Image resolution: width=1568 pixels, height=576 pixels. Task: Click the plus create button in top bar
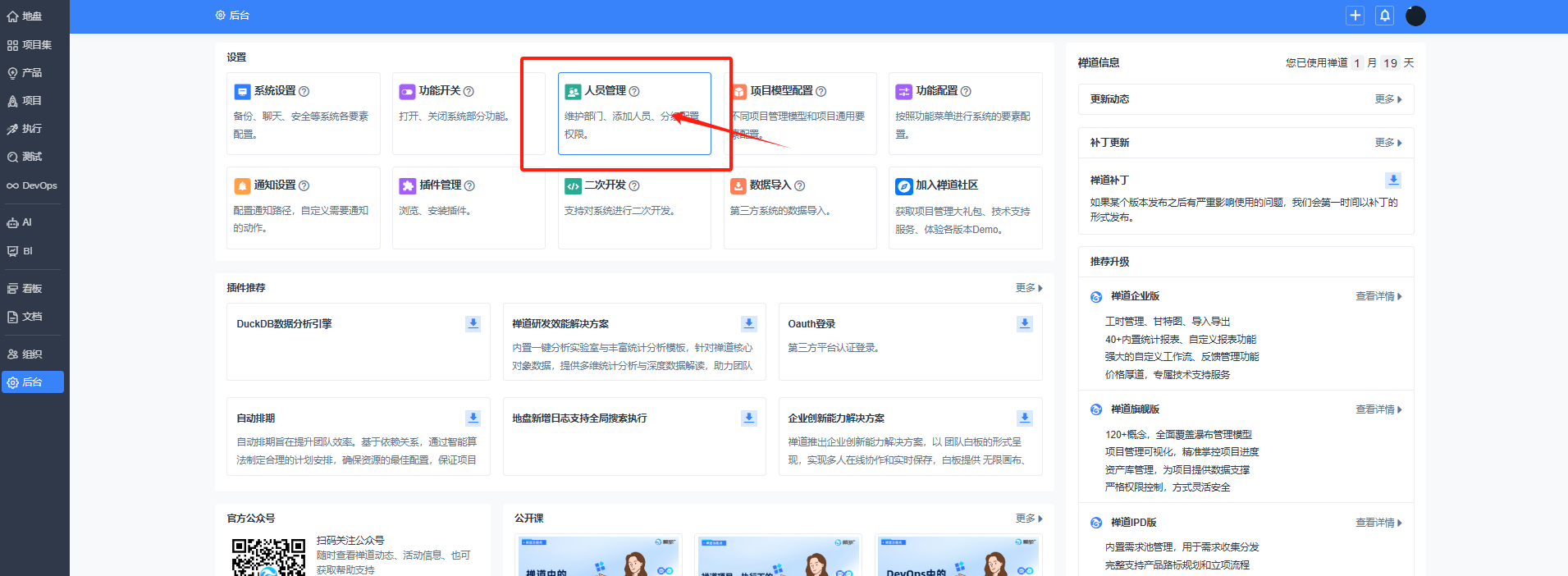1355,16
